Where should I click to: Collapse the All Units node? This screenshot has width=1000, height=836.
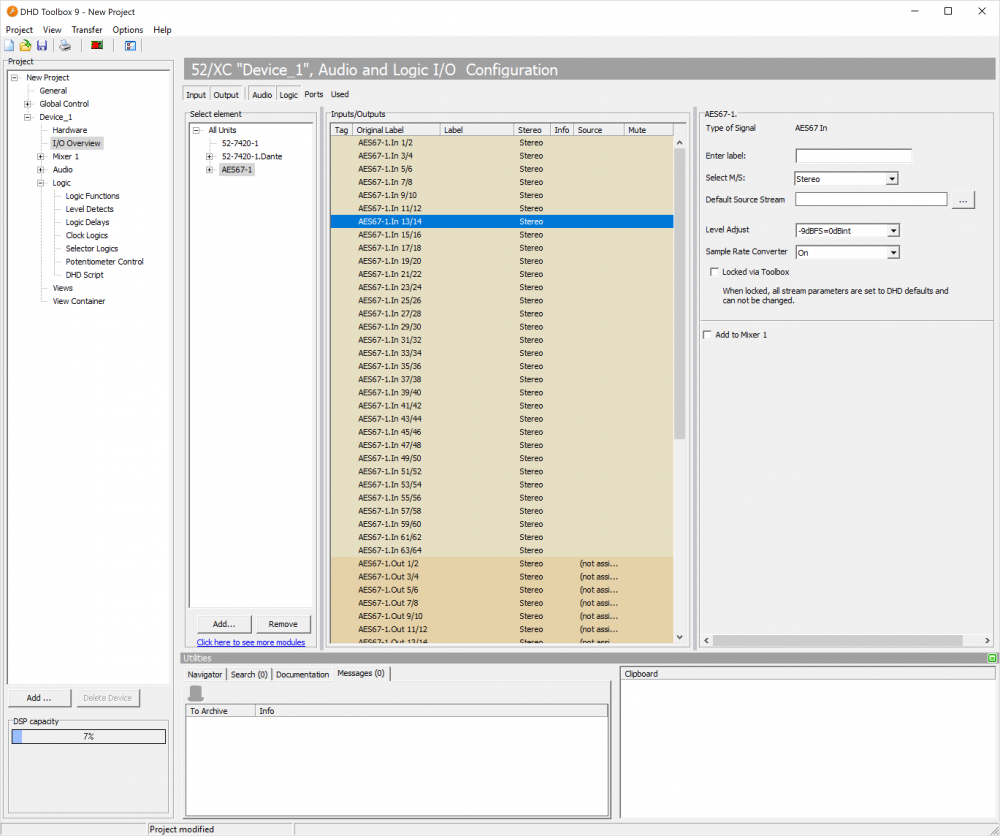[x=196, y=130]
